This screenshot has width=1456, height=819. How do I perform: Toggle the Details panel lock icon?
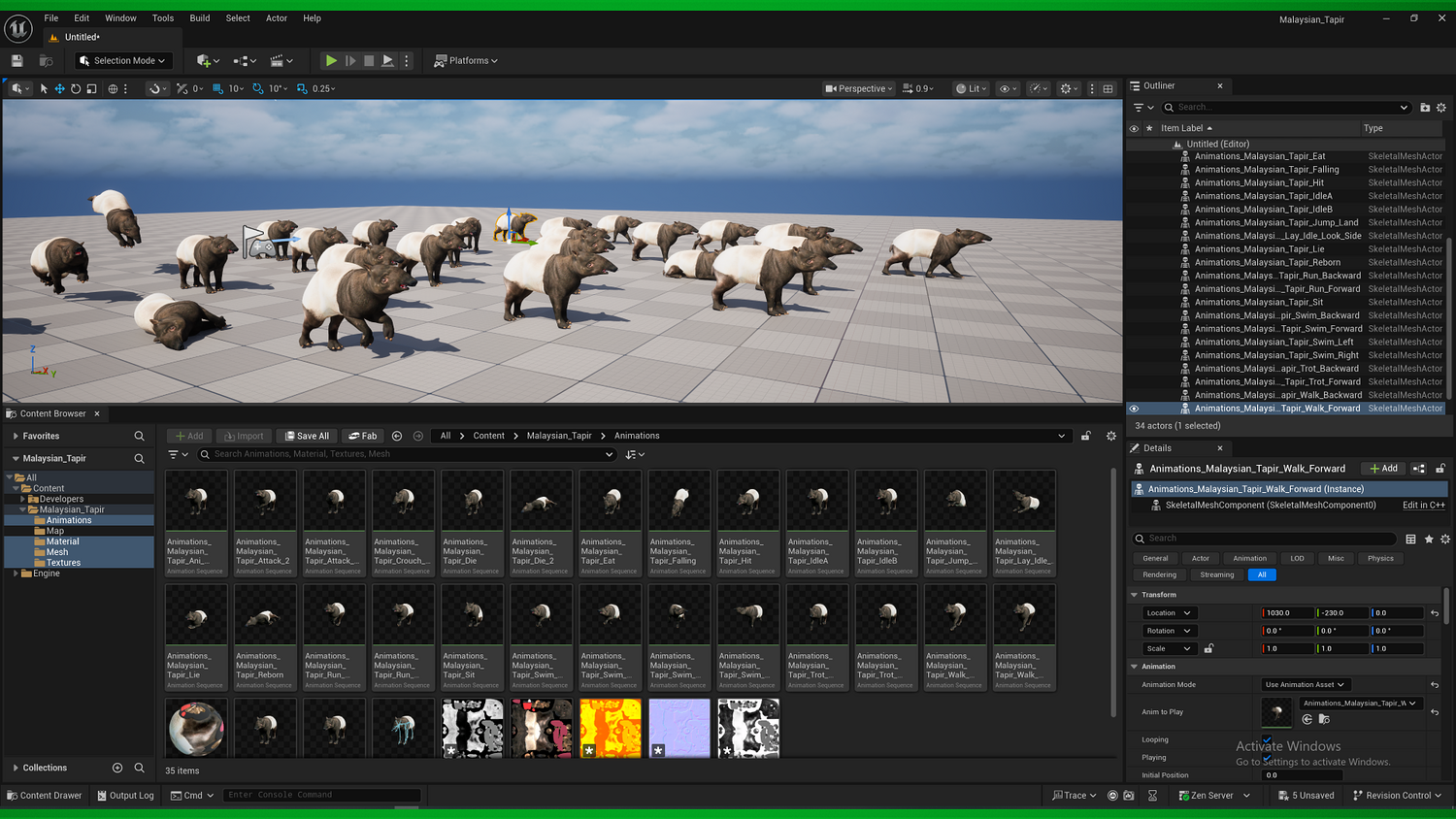[x=1440, y=469]
